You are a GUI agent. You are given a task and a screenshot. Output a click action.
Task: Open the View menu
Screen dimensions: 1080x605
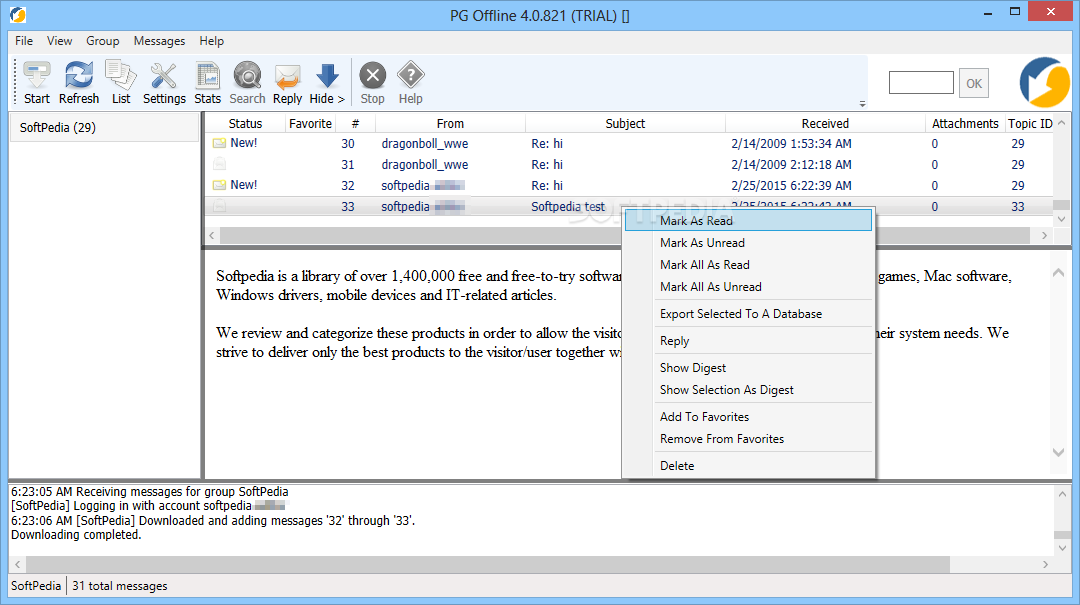click(59, 41)
